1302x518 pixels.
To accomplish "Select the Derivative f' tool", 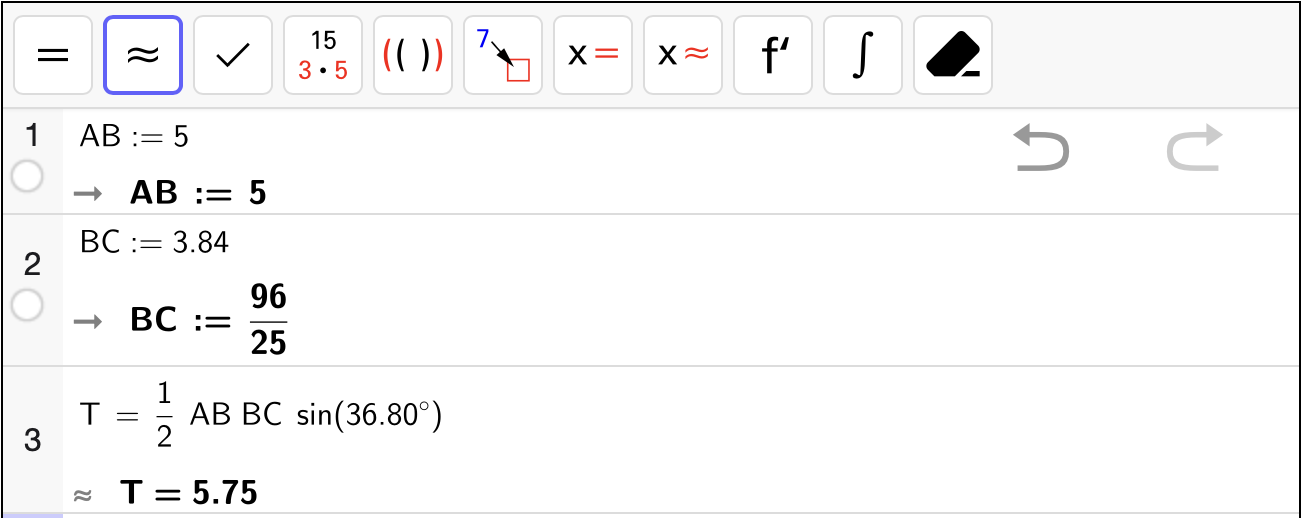I will 773,55.
